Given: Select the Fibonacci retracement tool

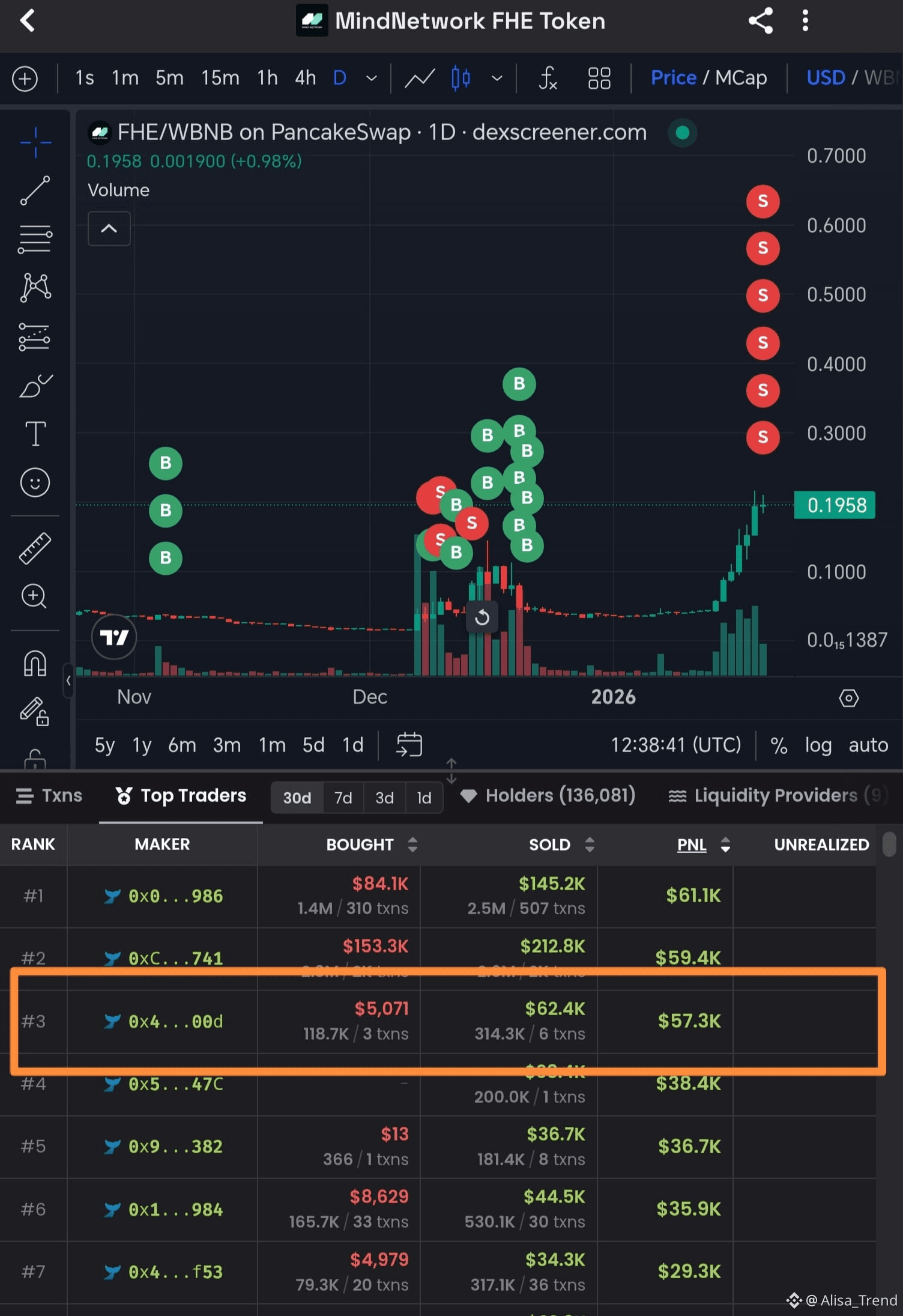Looking at the screenshot, I should tap(35, 239).
